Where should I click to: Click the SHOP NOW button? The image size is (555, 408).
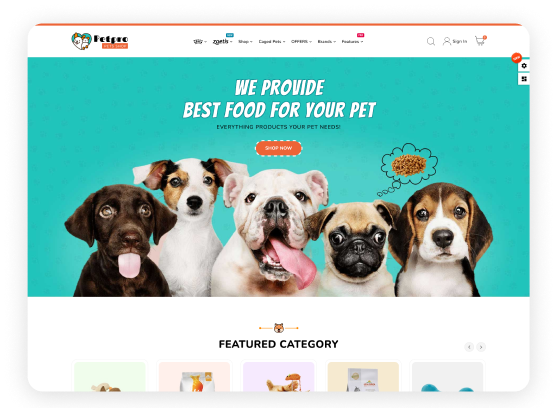click(x=279, y=148)
